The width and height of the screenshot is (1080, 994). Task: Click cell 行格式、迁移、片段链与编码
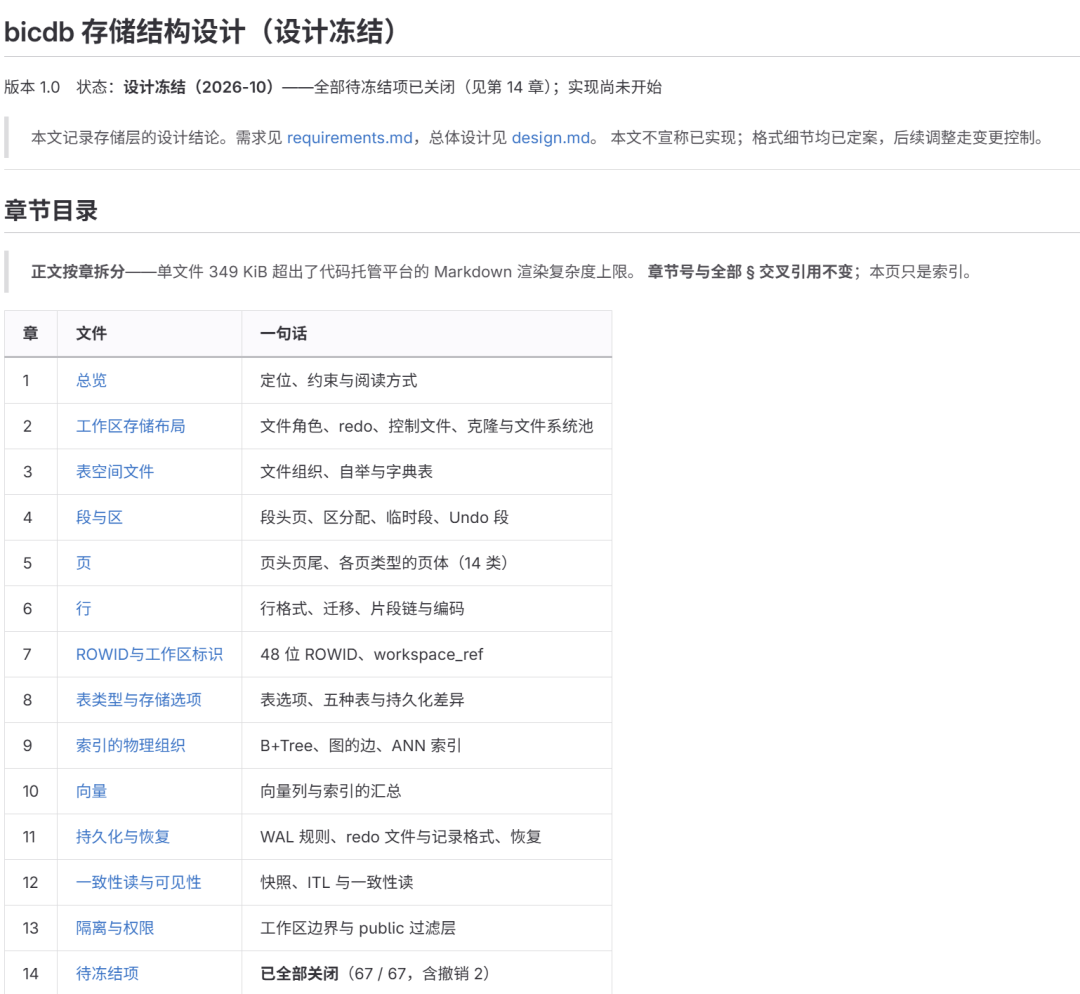pos(426,608)
